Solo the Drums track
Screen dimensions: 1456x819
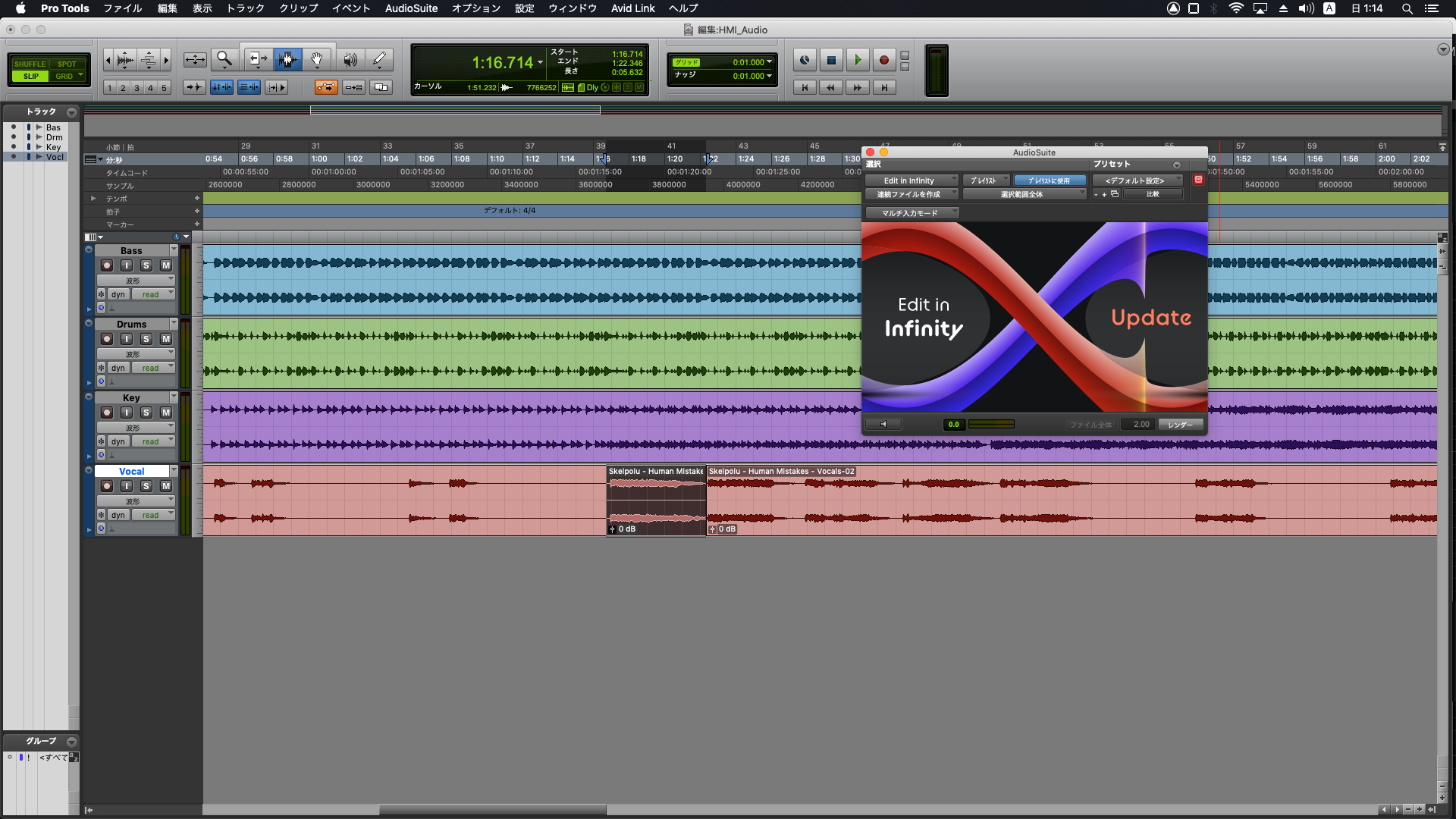(146, 339)
